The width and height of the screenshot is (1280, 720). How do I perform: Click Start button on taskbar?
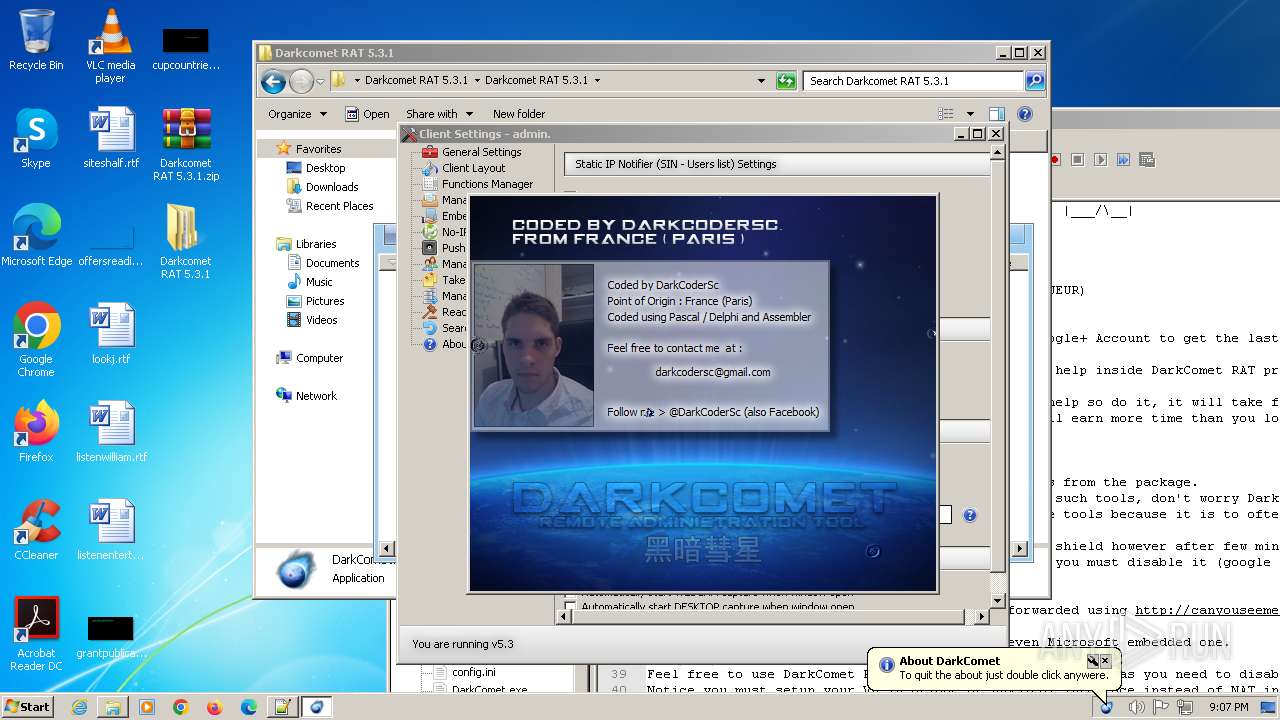click(27, 706)
